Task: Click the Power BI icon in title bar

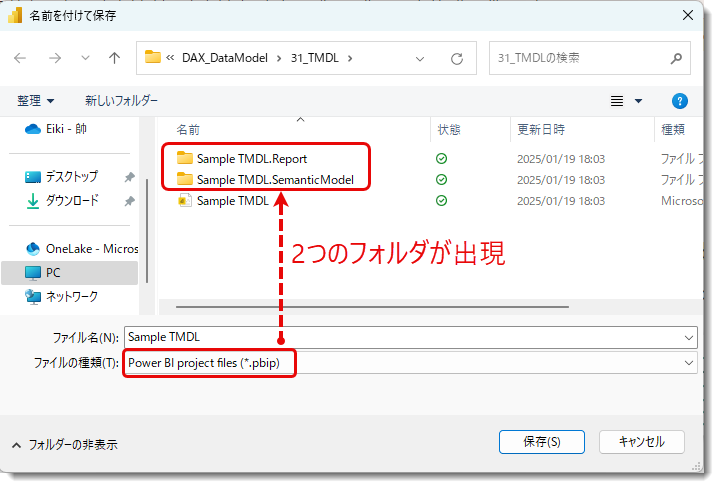Action: point(15,15)
